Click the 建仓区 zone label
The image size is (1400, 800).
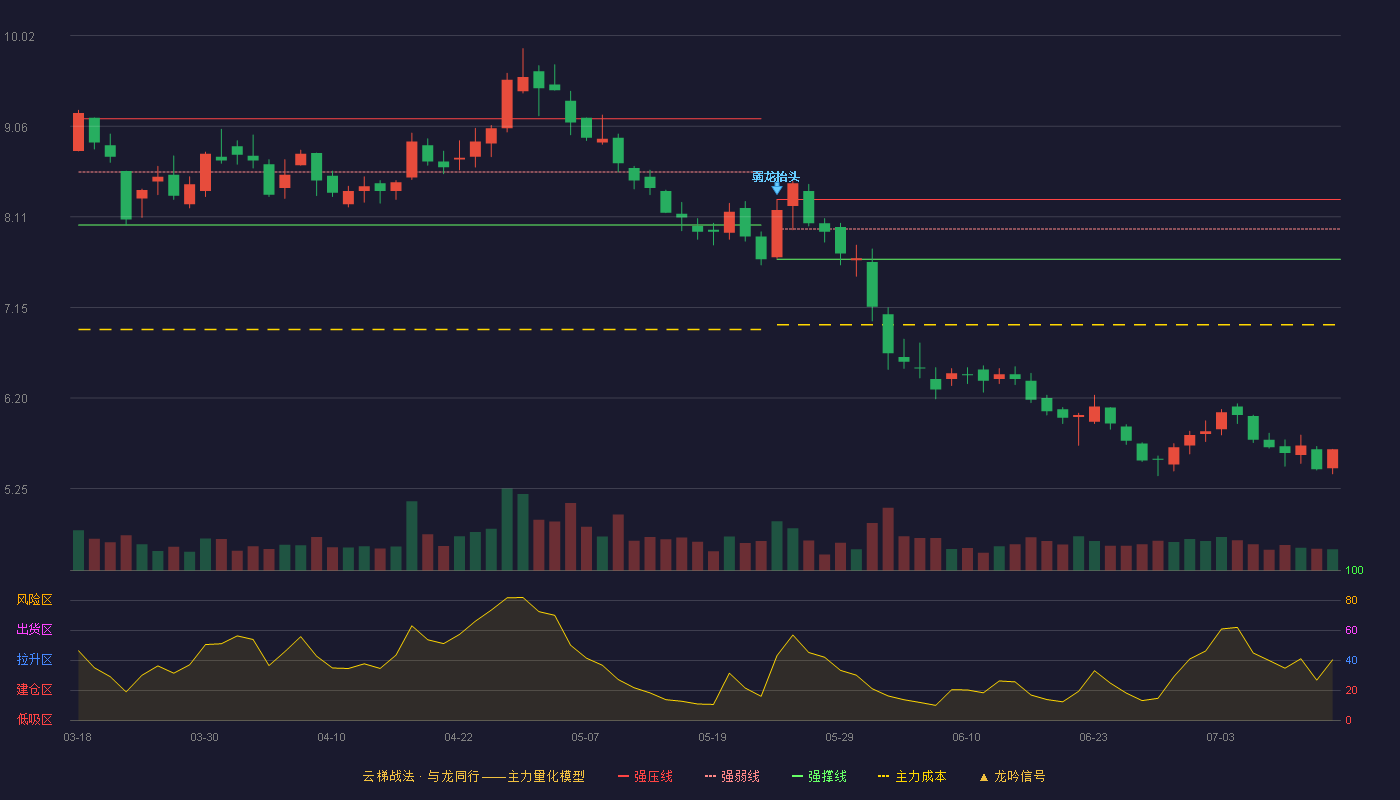click(x=34, y=690)
